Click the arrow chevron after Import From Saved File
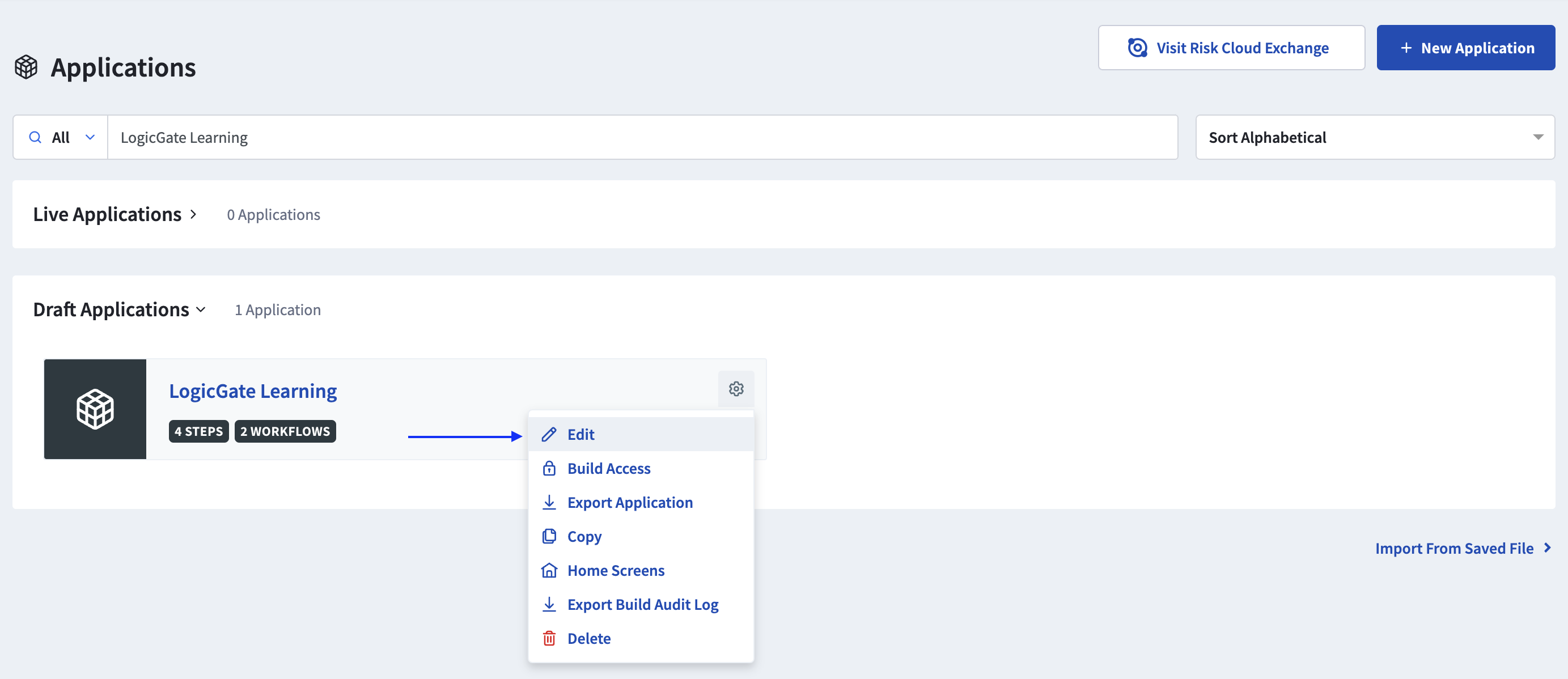Screen dimensions: 1568x679 [1546, 548]
